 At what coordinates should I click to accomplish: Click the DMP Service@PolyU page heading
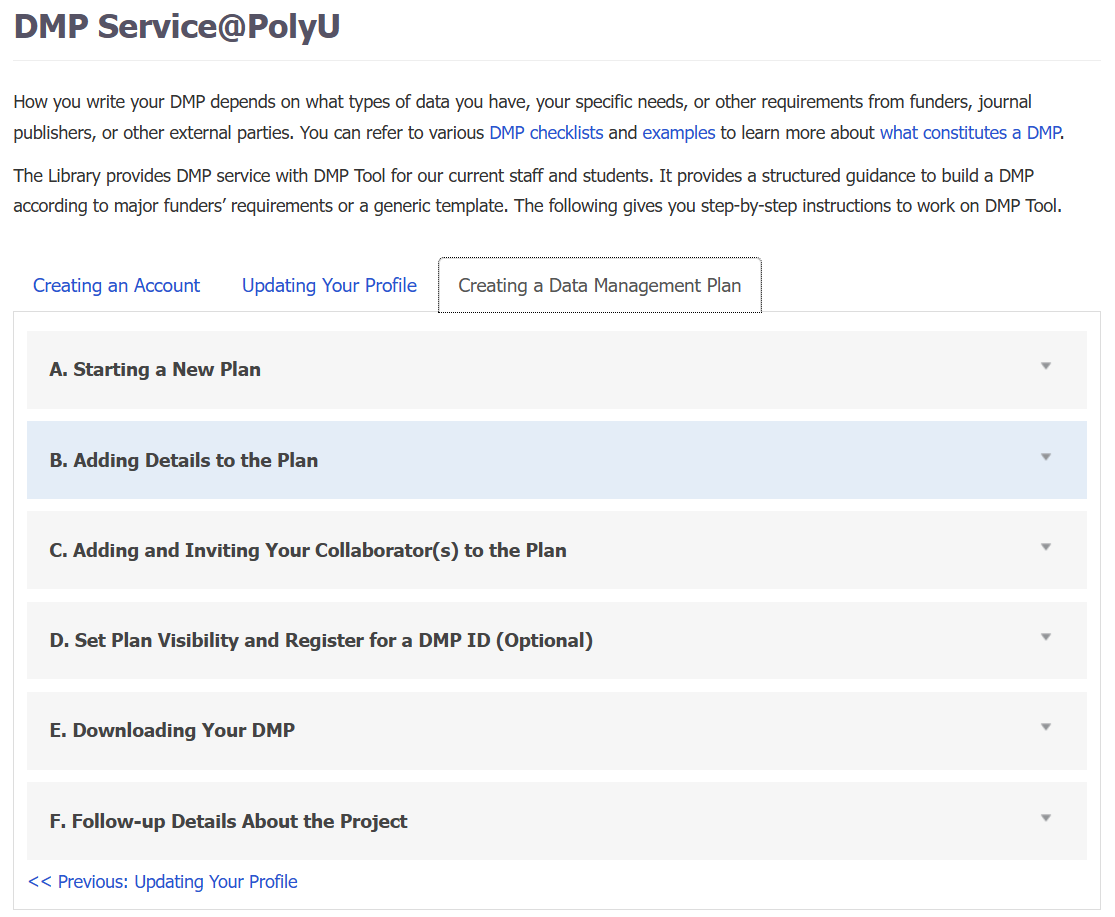(177, 27)
